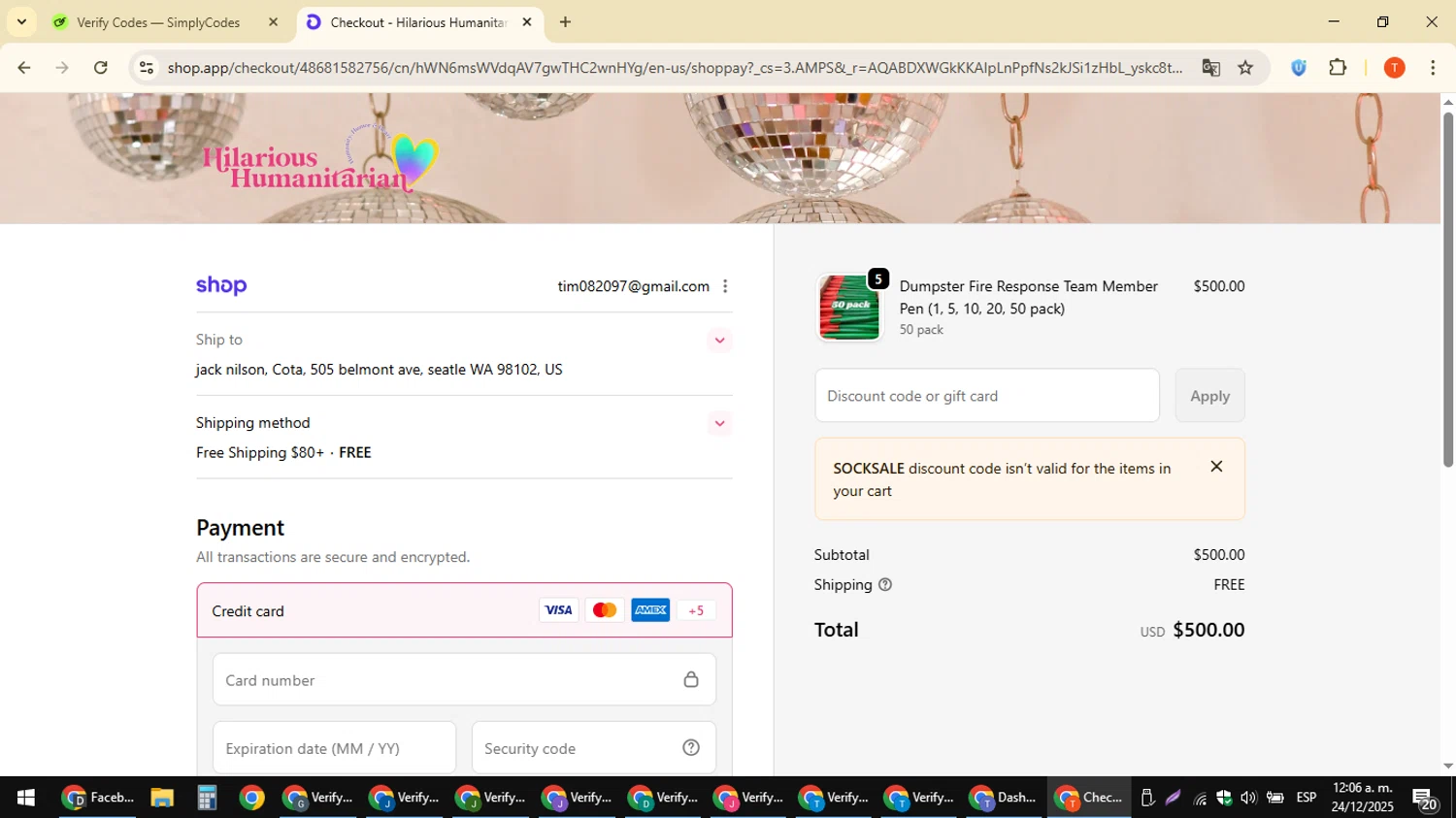The width and height of the screenshot is (1456, 818).
Task: Click the American Express icon
Action: [650, 610]
